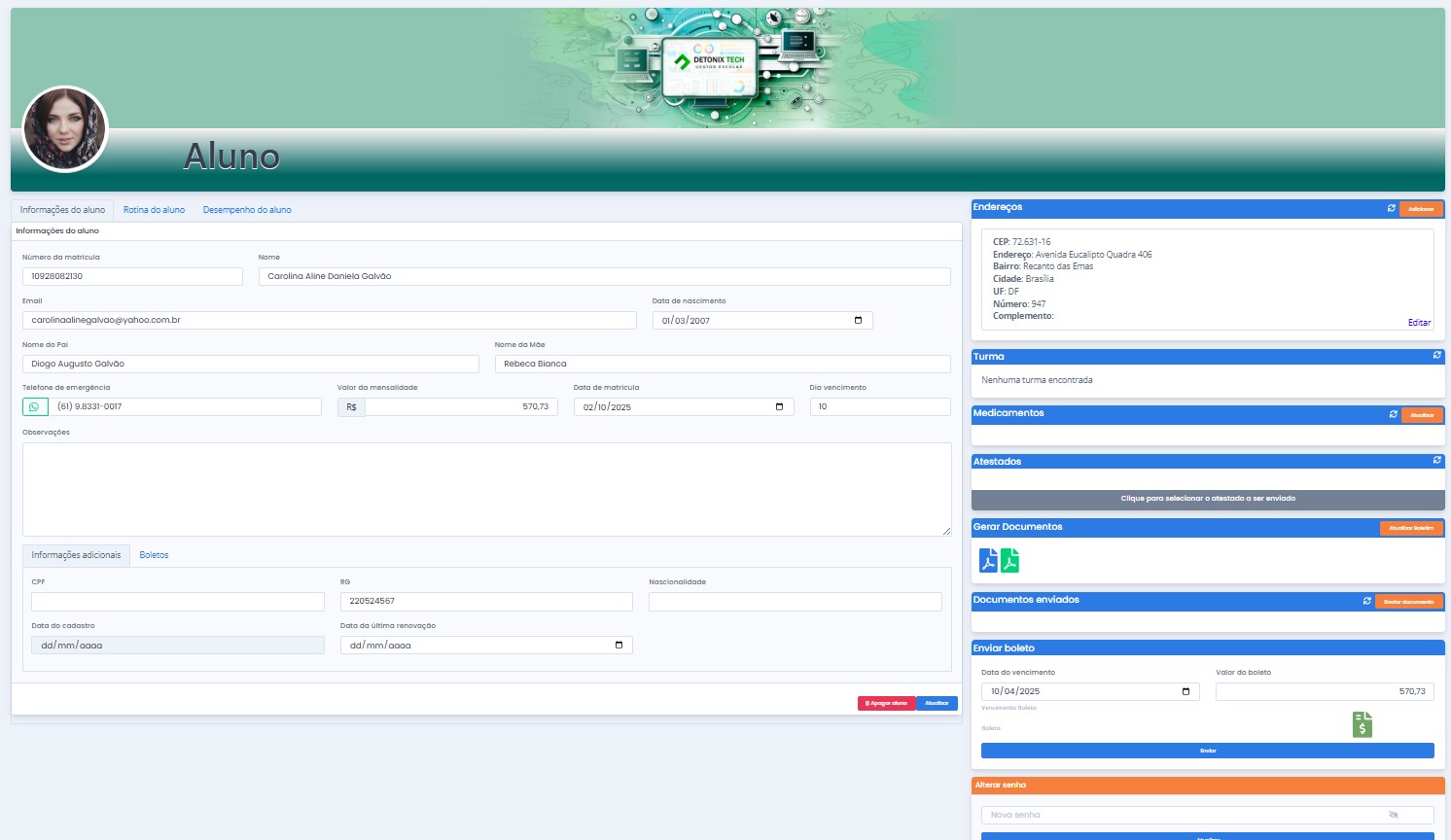Focus the CPF input field
The height and width of the screenshot is (840, 1451).
(x=178, y=602)
